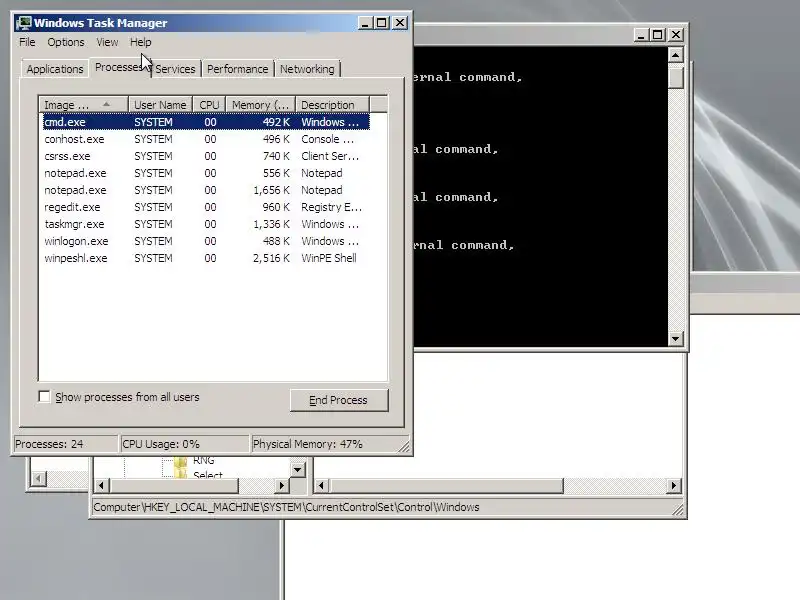The image size is (800, 600).
Task: Select the winlogon.exe process
Action: (x=206, y=241)
